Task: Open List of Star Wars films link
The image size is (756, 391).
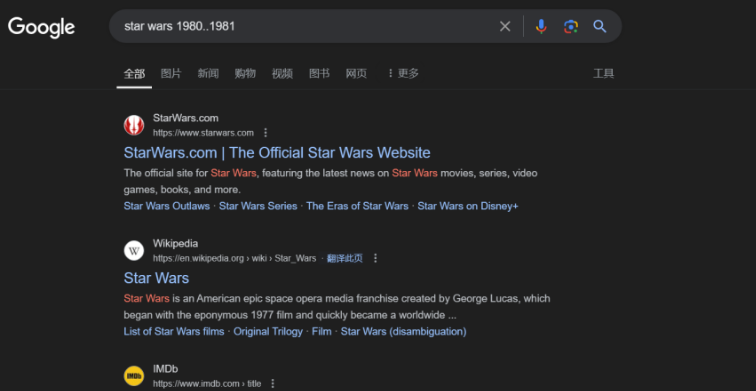Action: coord(174,332)
